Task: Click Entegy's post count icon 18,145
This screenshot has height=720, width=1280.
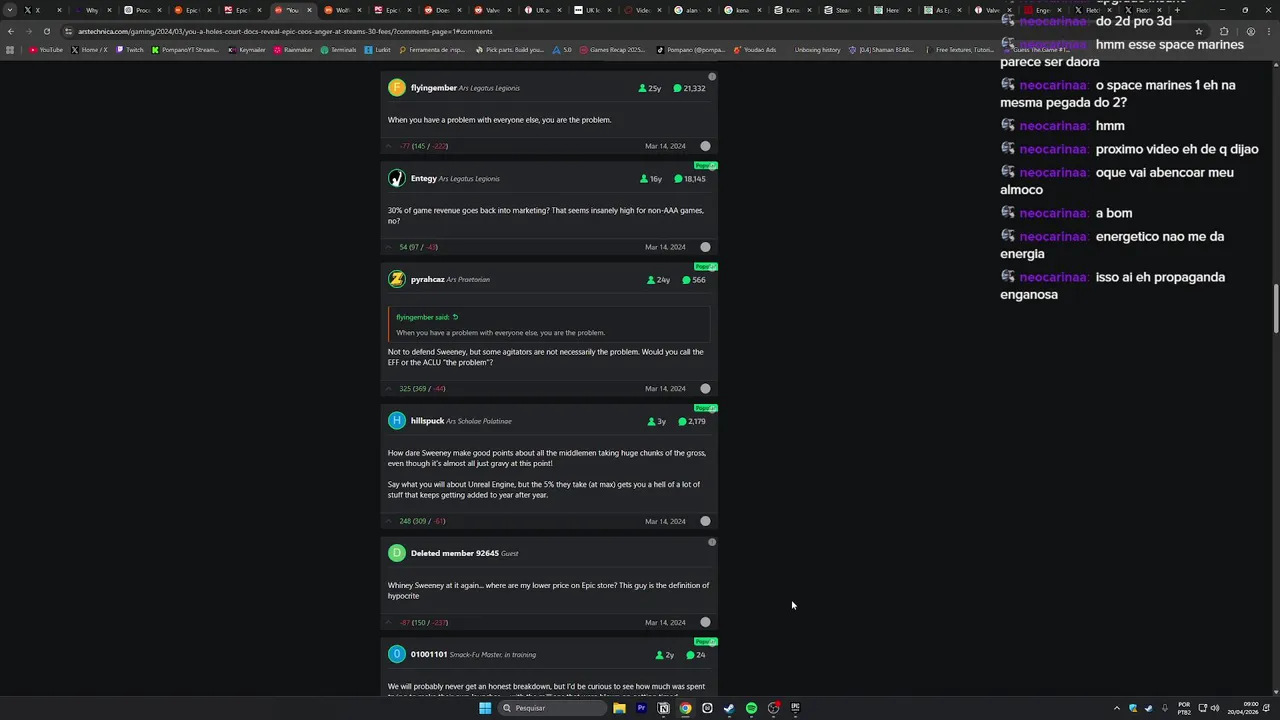Action: point(678,179)
